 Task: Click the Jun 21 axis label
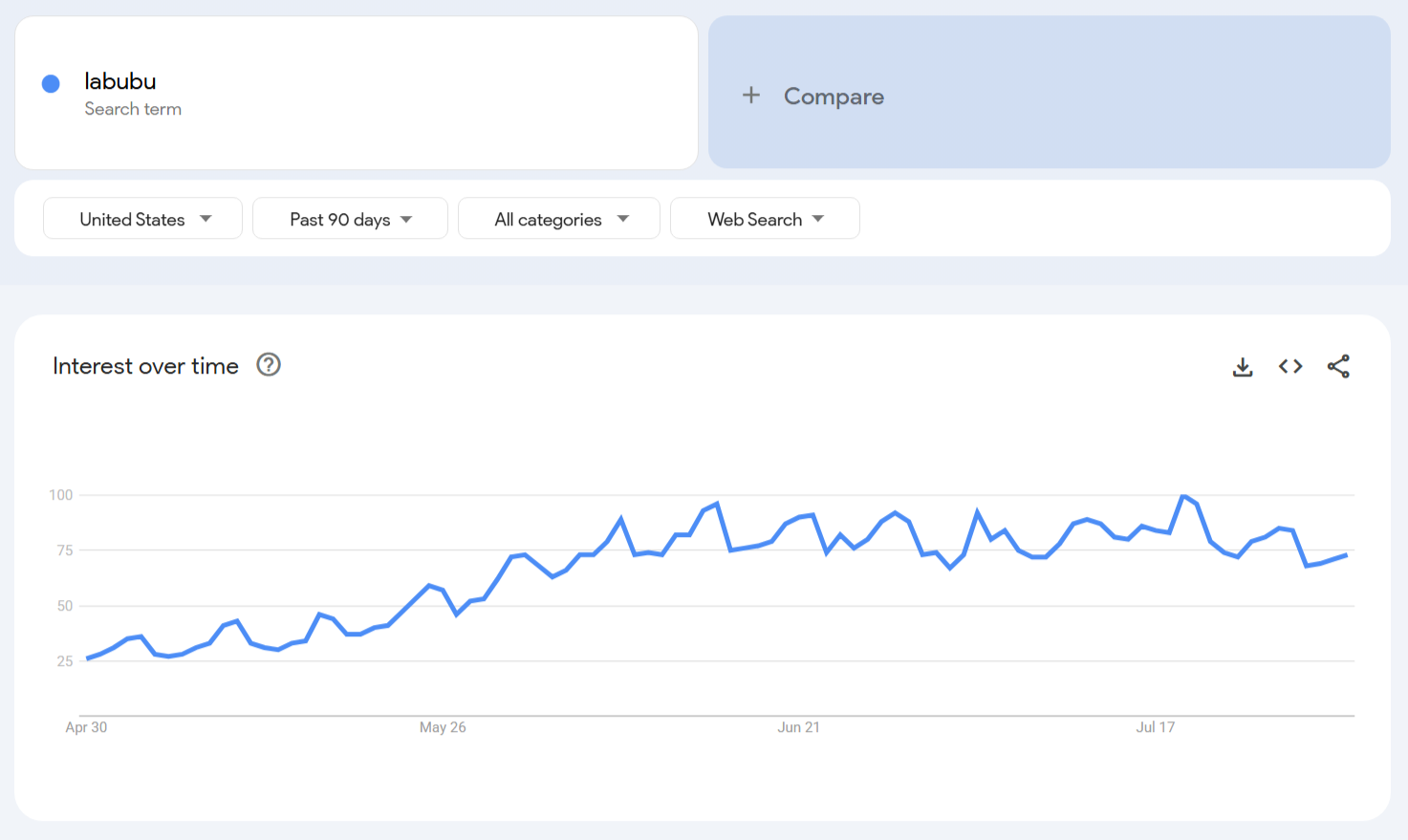798,726
